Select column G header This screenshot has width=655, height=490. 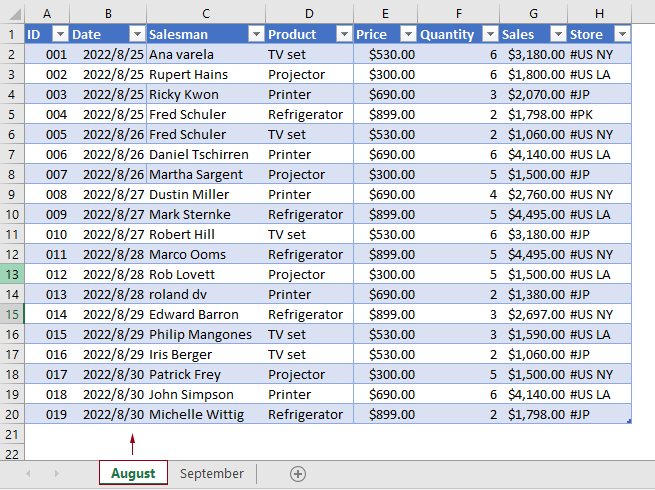coord(533,14)
